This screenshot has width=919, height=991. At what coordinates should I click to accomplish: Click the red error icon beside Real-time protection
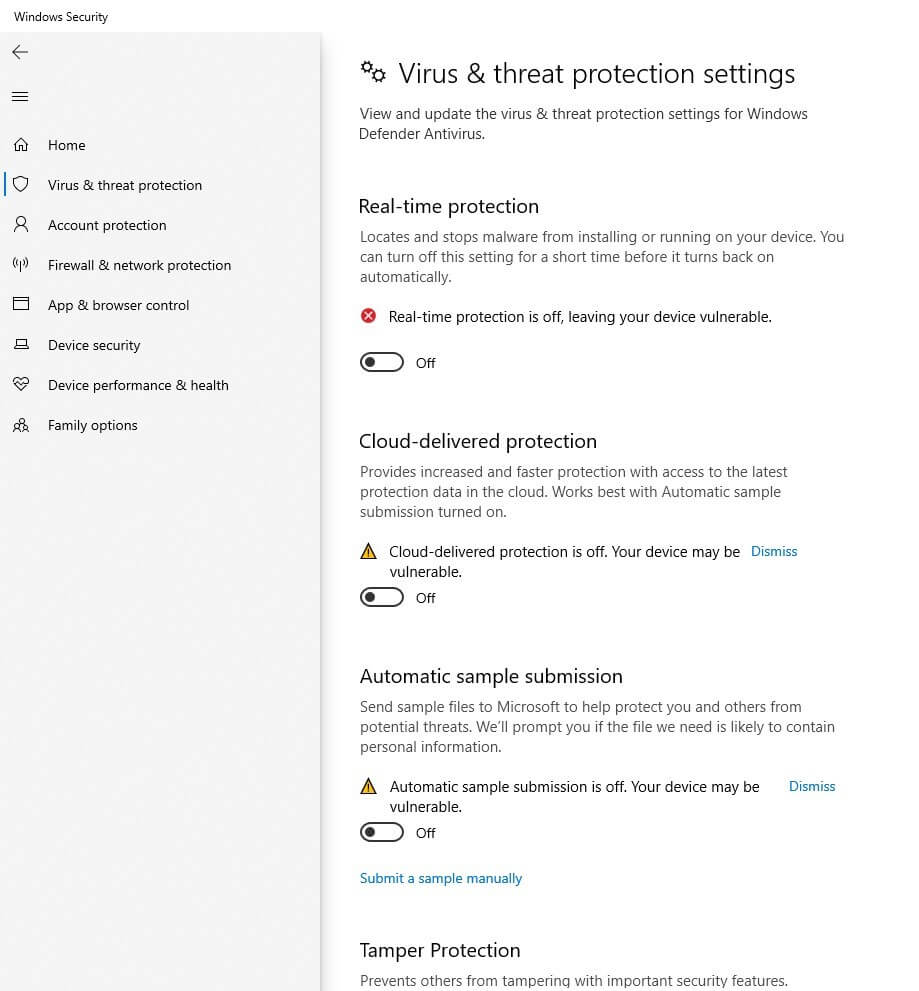pos(368,316)
